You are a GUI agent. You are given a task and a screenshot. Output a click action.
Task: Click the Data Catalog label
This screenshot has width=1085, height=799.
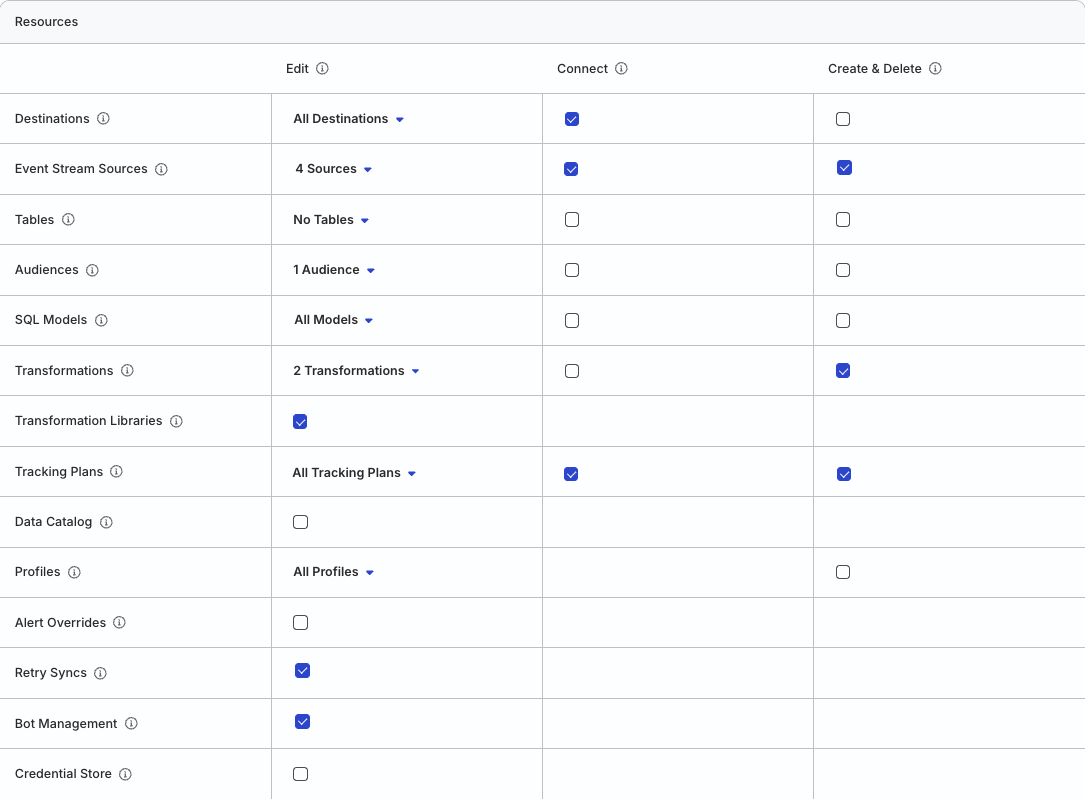(53, 522)
